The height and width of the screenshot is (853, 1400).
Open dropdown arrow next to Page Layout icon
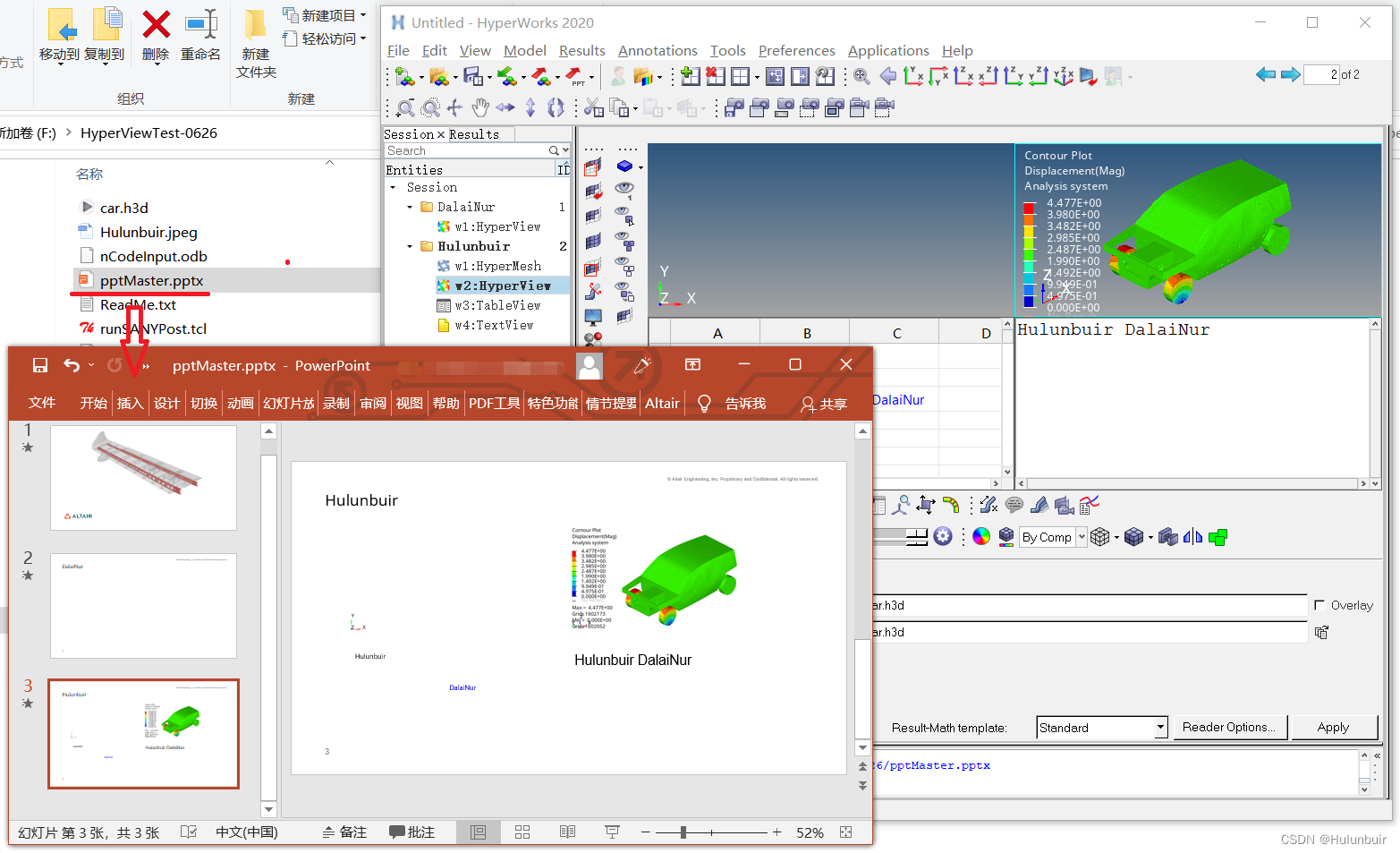[757, 78]
